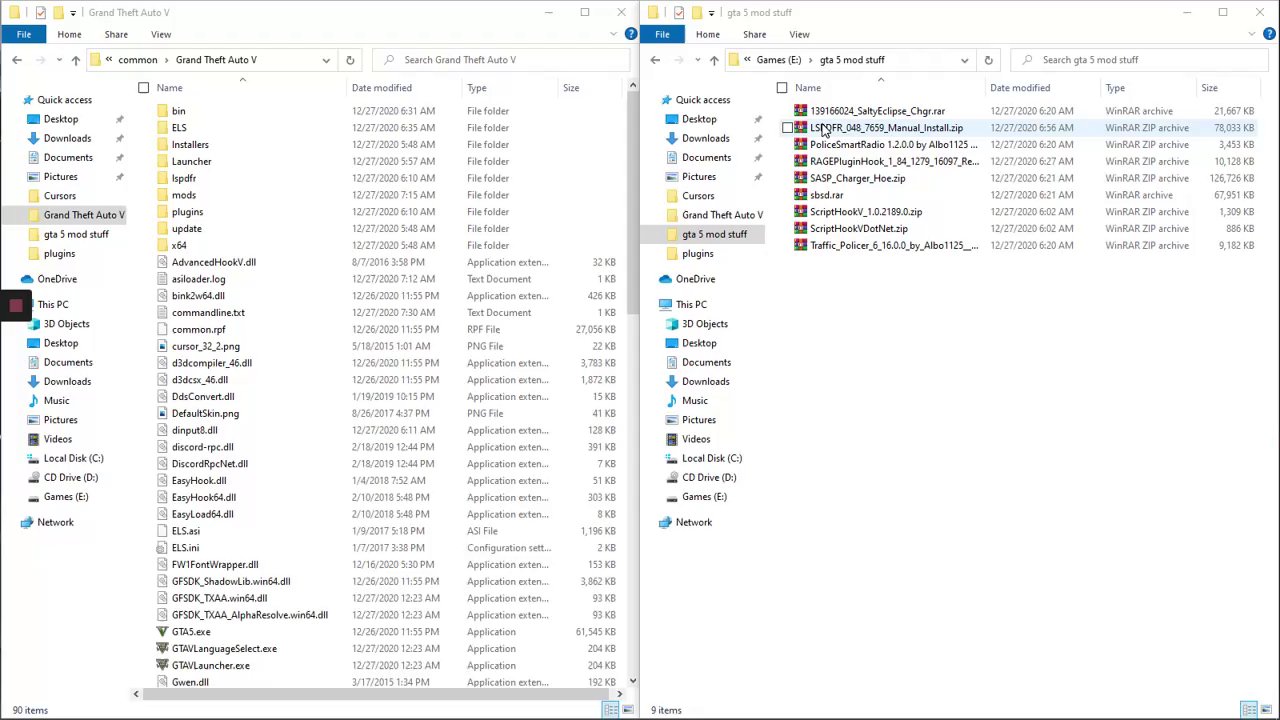Open 'Grand Theft Auto V' in right sidebar
The image size is (1280, 720).
tap(722, 215)
